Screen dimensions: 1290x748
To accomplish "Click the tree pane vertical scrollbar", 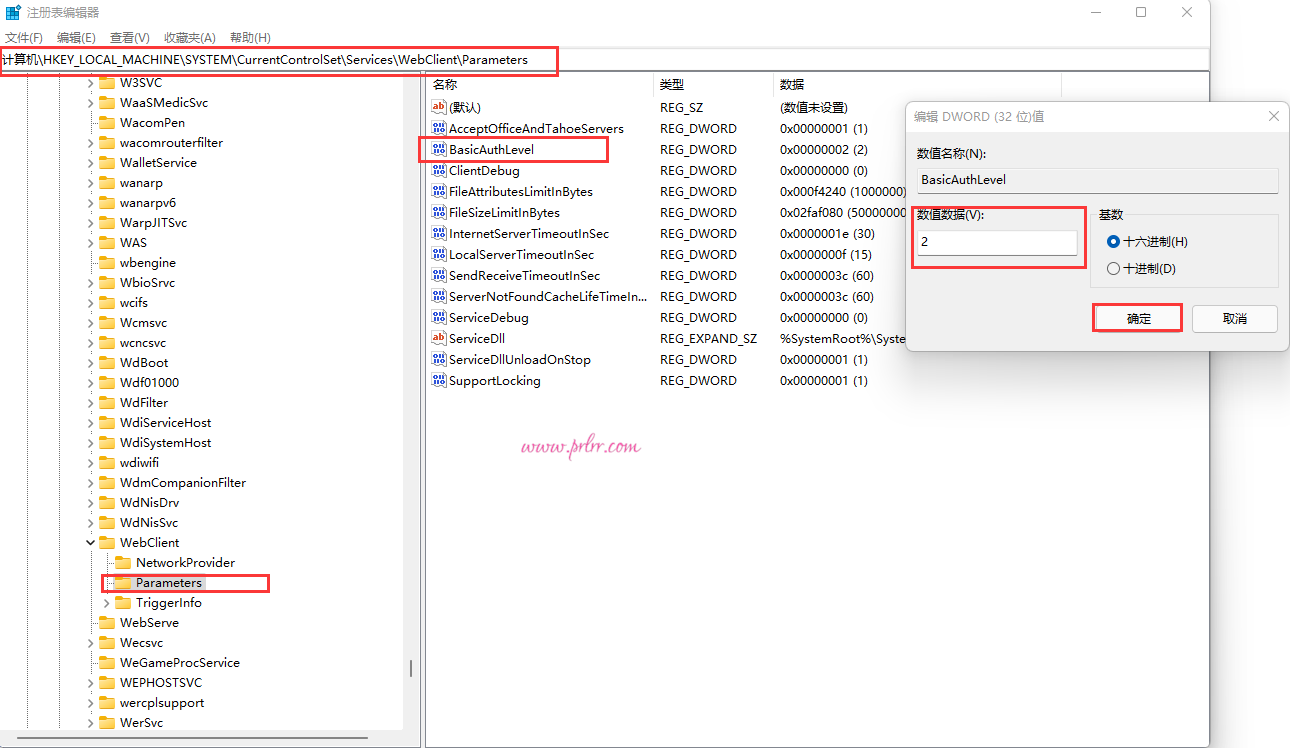I will point(410,668).
